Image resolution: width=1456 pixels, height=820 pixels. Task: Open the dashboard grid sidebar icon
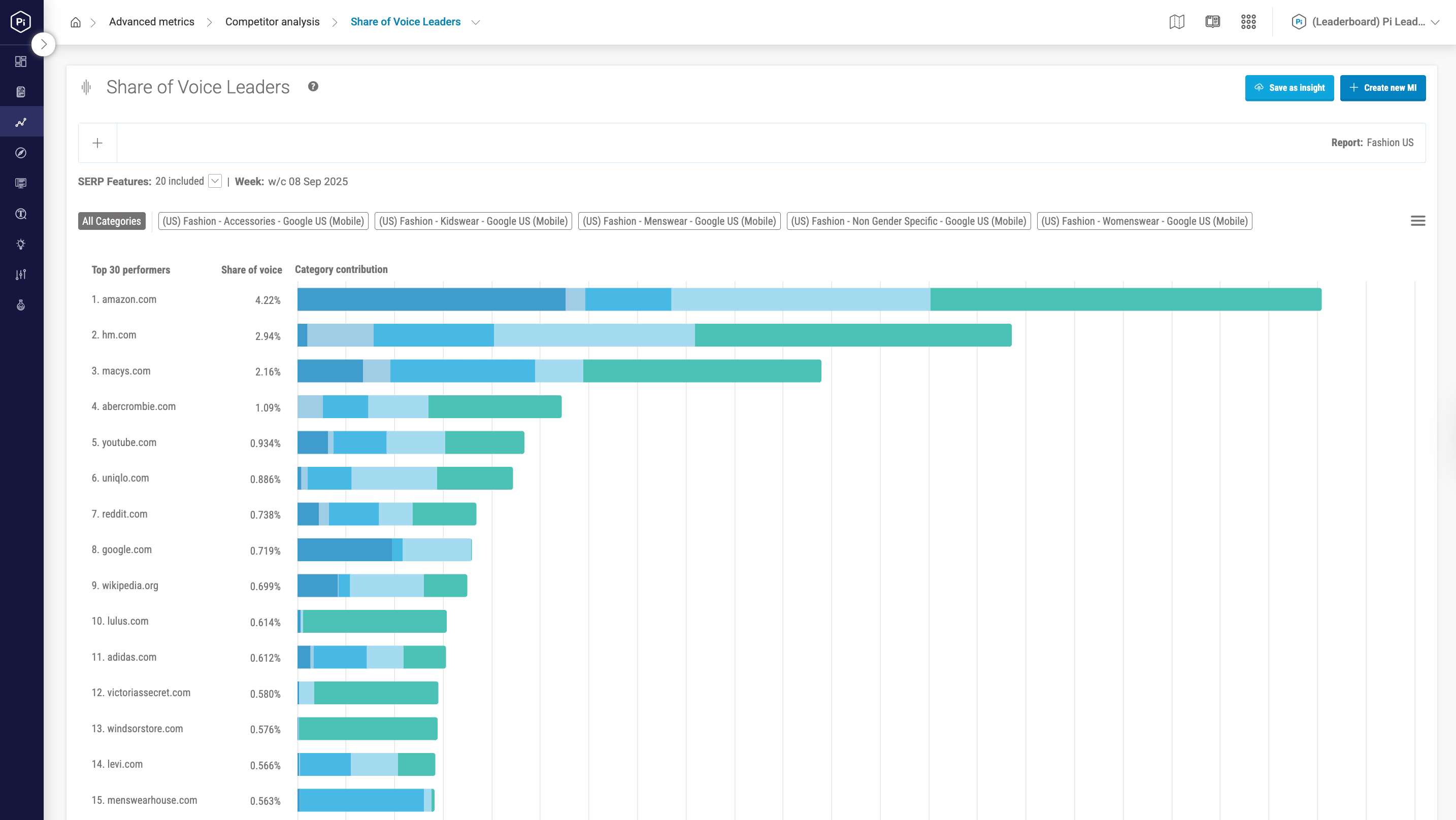tap(21, 61)
